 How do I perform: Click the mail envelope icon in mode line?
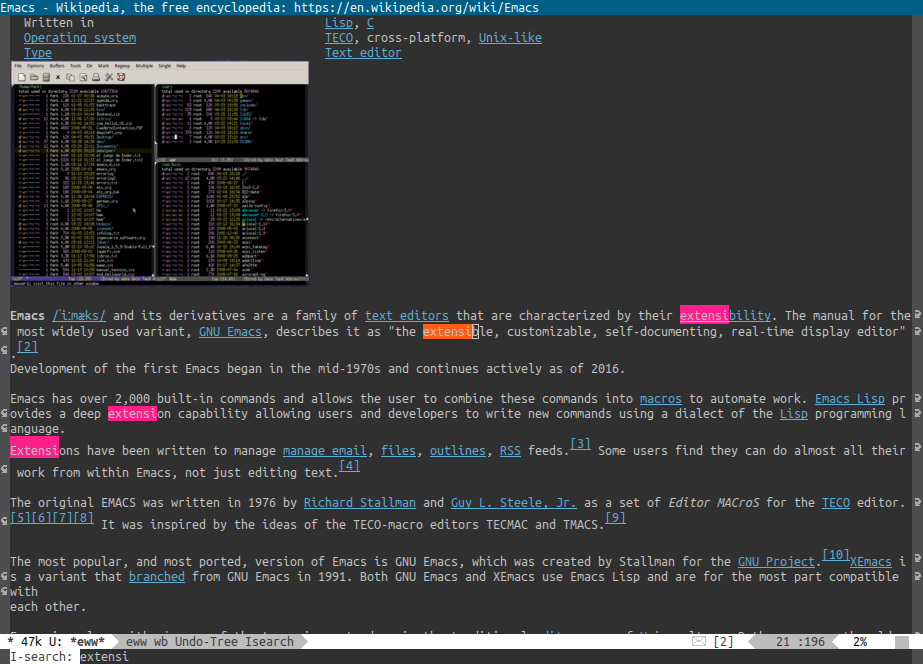[698, 641]
